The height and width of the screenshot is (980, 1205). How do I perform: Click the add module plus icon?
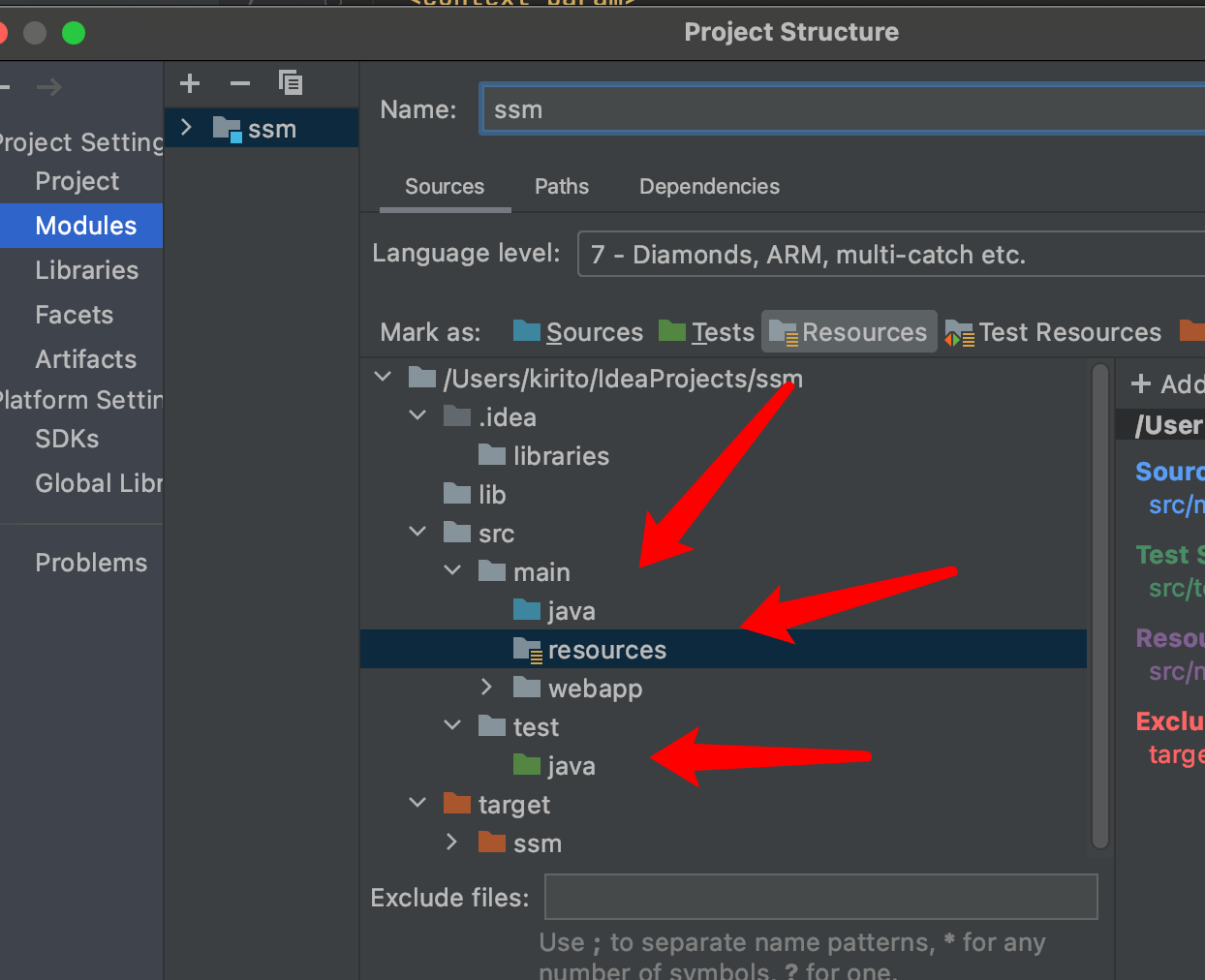click(x=190, y=83)
